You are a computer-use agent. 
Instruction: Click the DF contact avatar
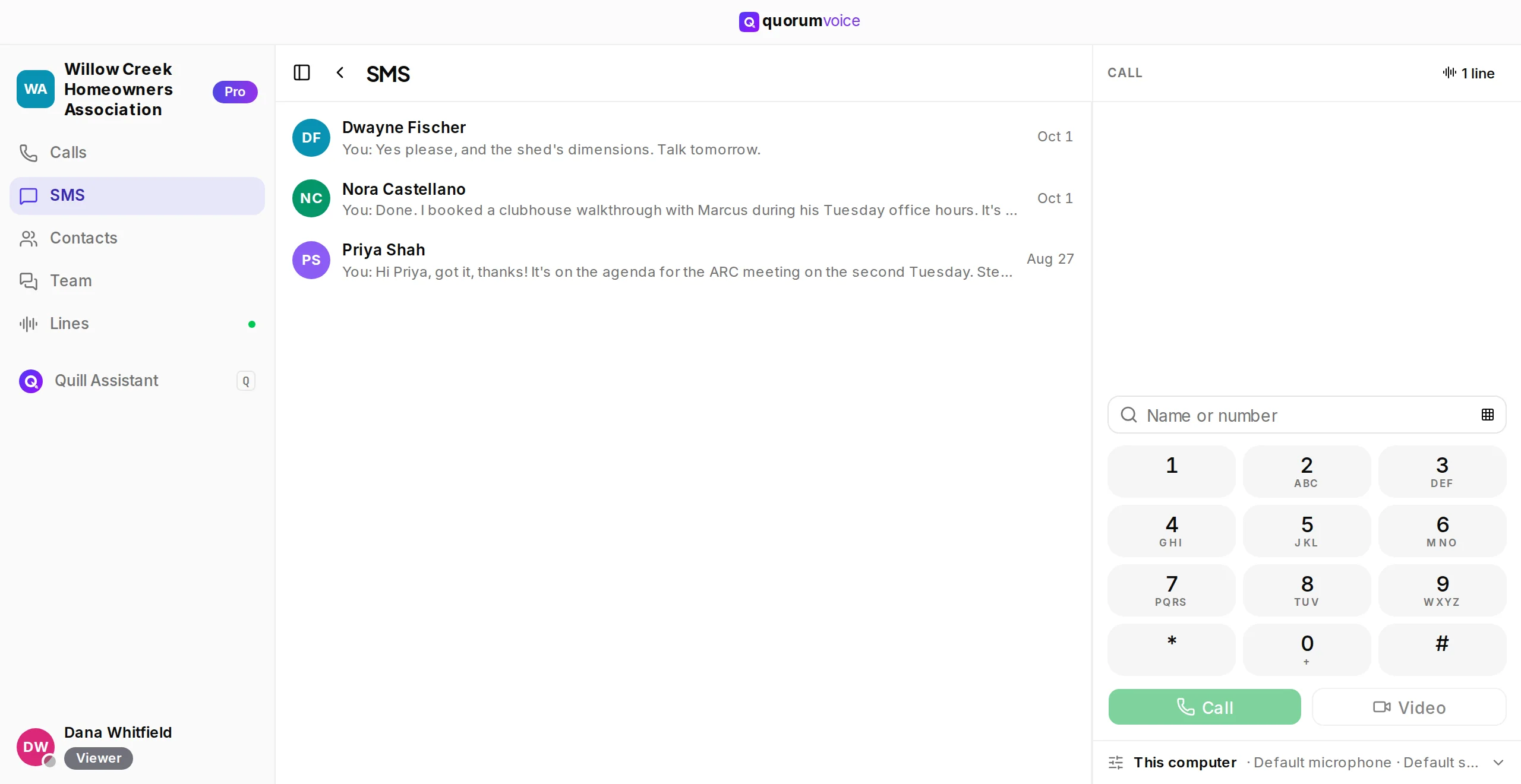pyautogui.click(x=311, y=138)
